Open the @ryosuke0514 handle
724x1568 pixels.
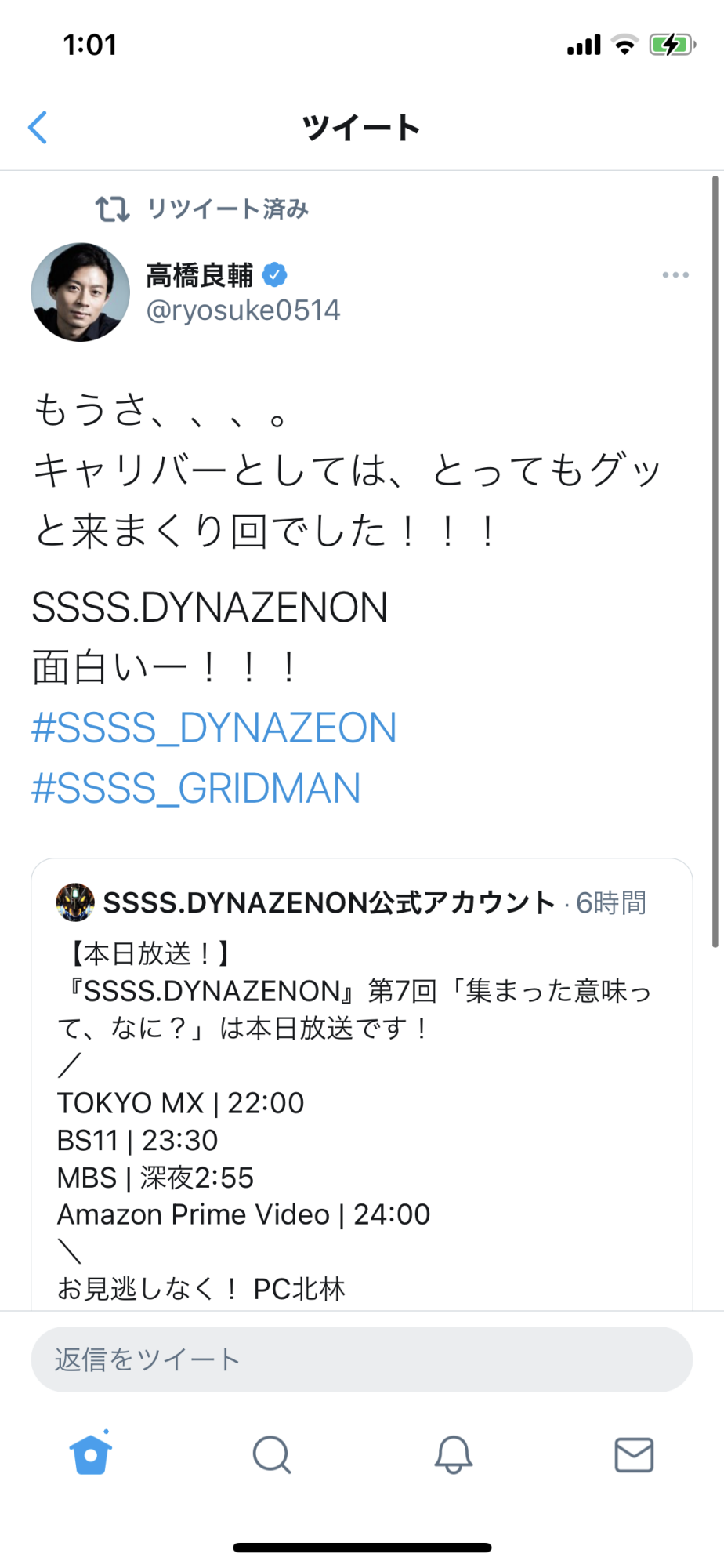point(243,310)
